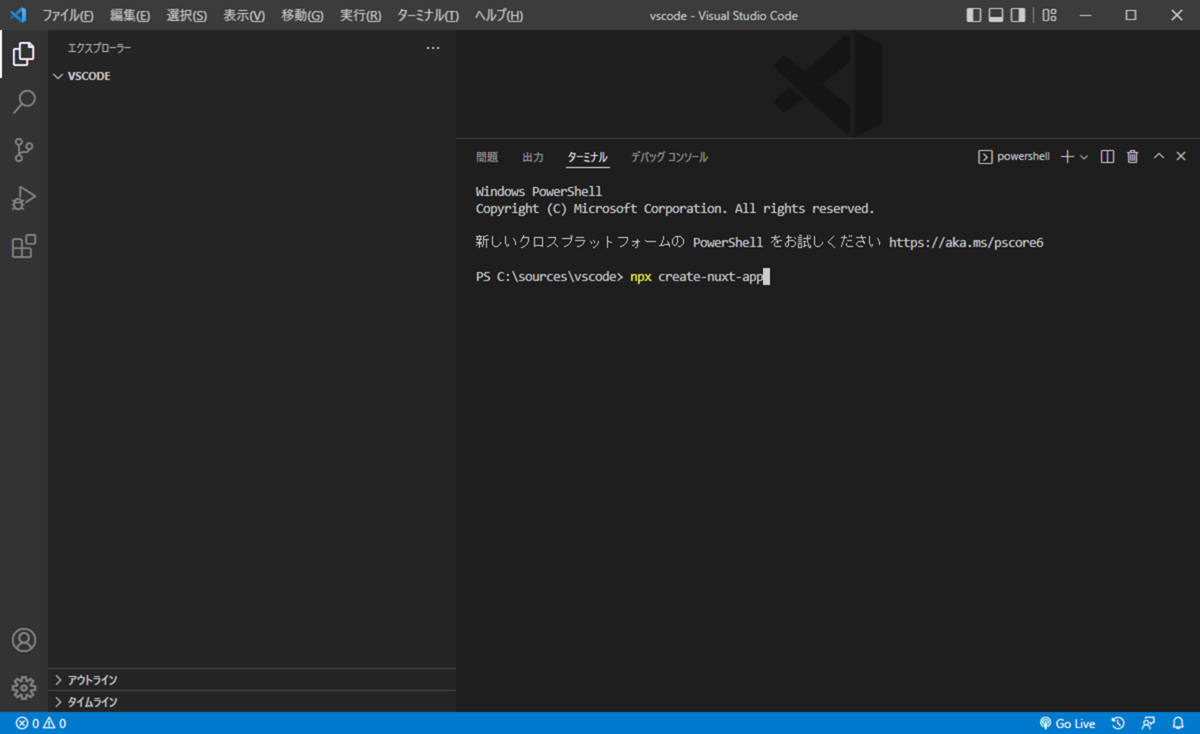The width and height of the screenshot is (1200, 734).
Task: Open the ヘルプ(H) menu
Action: pos(498,15)
